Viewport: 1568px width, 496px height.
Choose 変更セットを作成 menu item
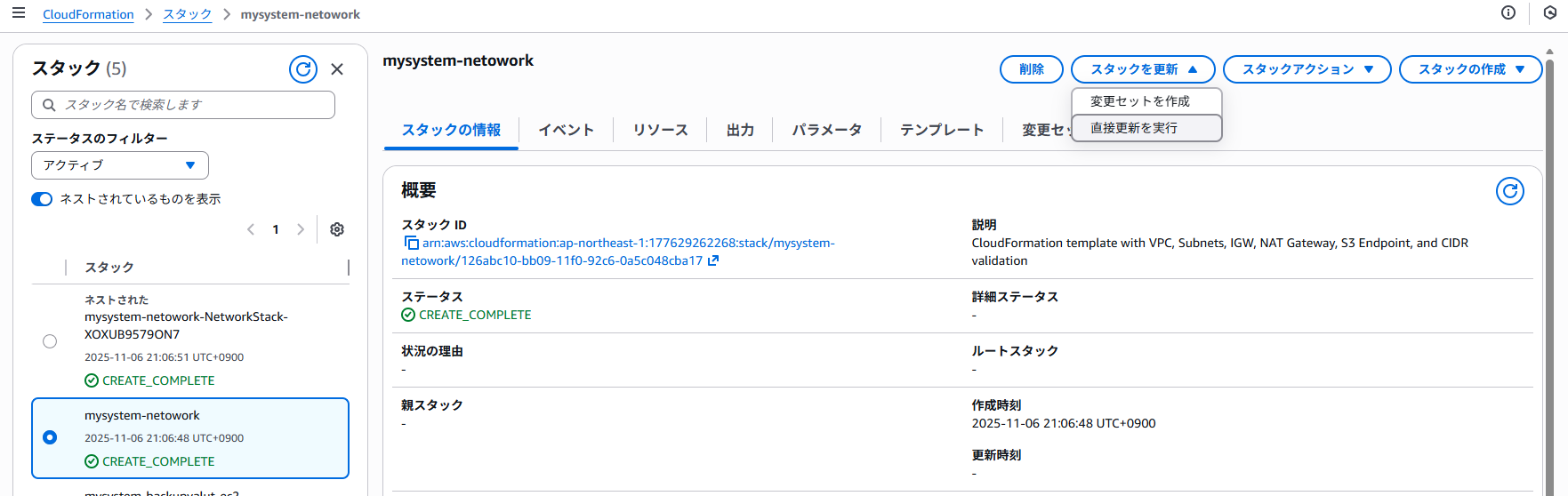(x=1146, y=101)
